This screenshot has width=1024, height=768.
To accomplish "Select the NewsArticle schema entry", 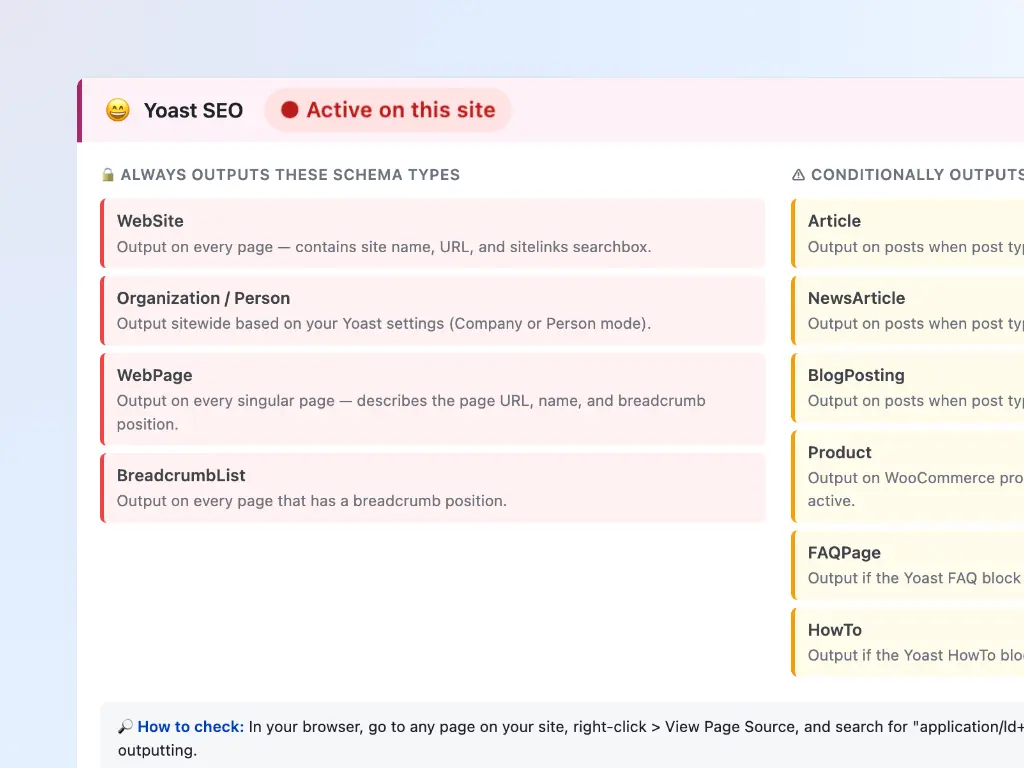I will (x=905, y=311).
